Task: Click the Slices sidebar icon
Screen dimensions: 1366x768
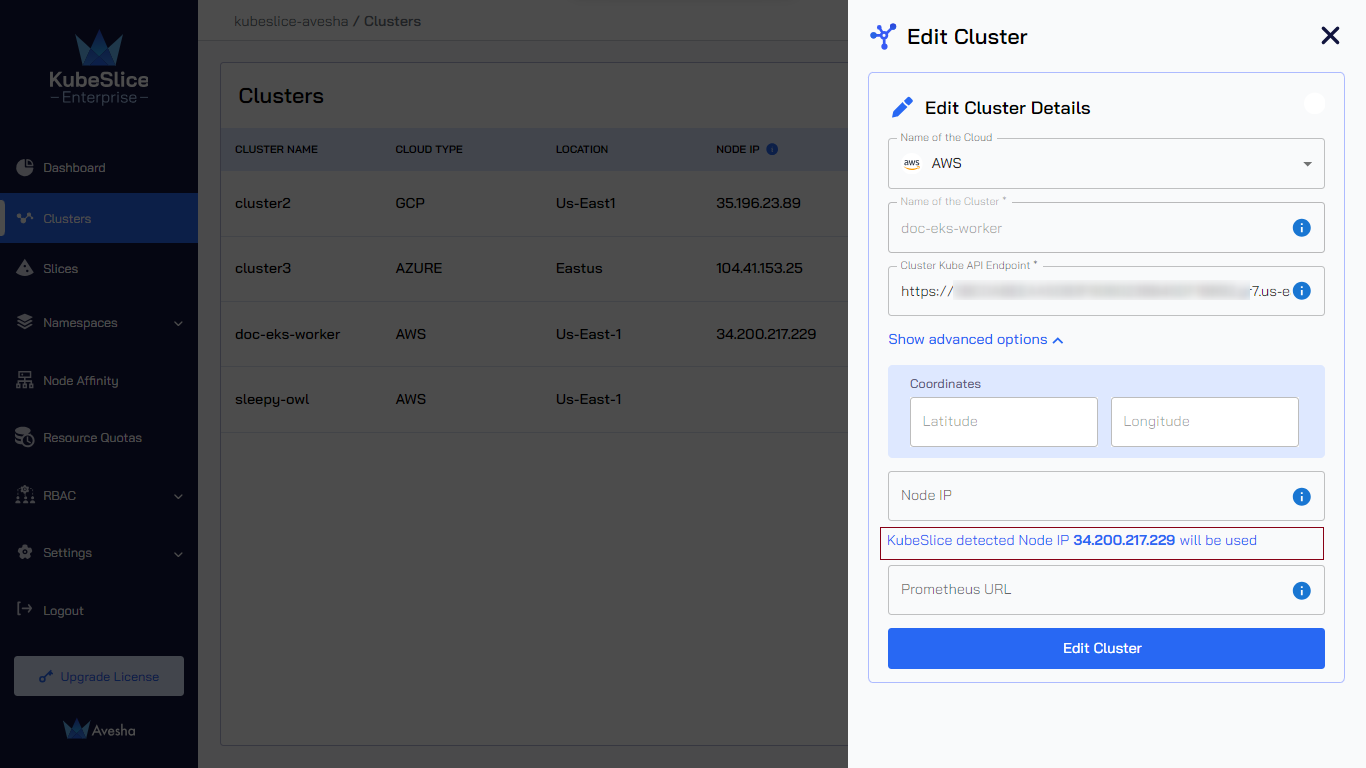Action: point(25,268)
